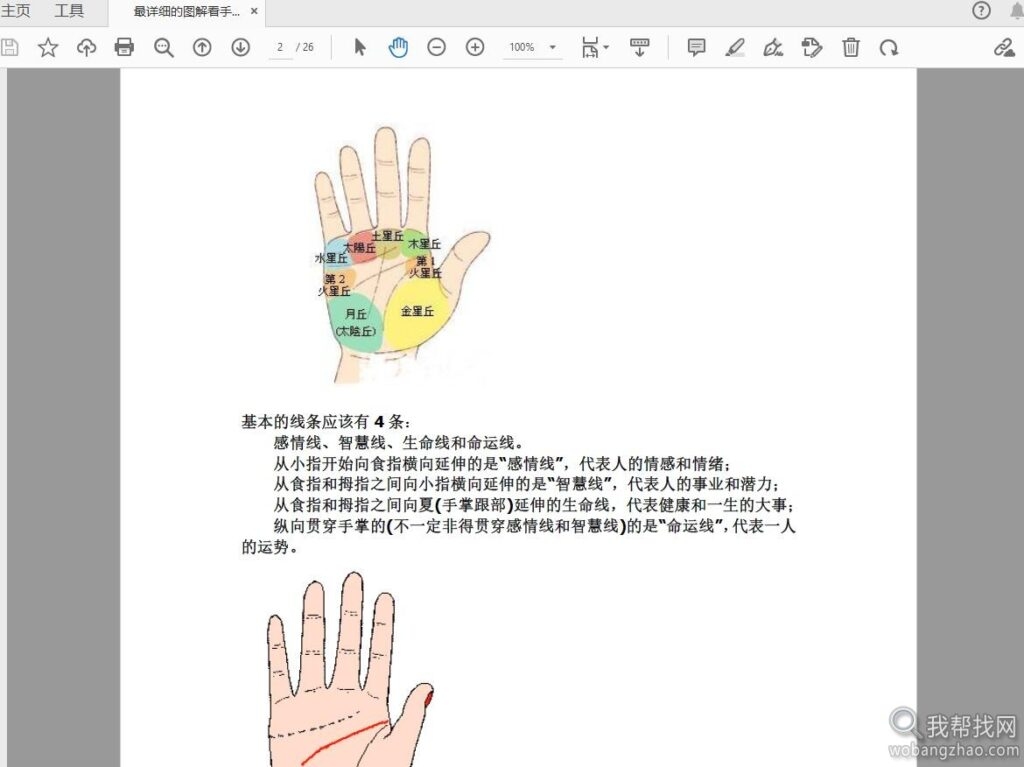Open the Edit PDF tool
The image size is (1024, 767).
tap(812, 46)
